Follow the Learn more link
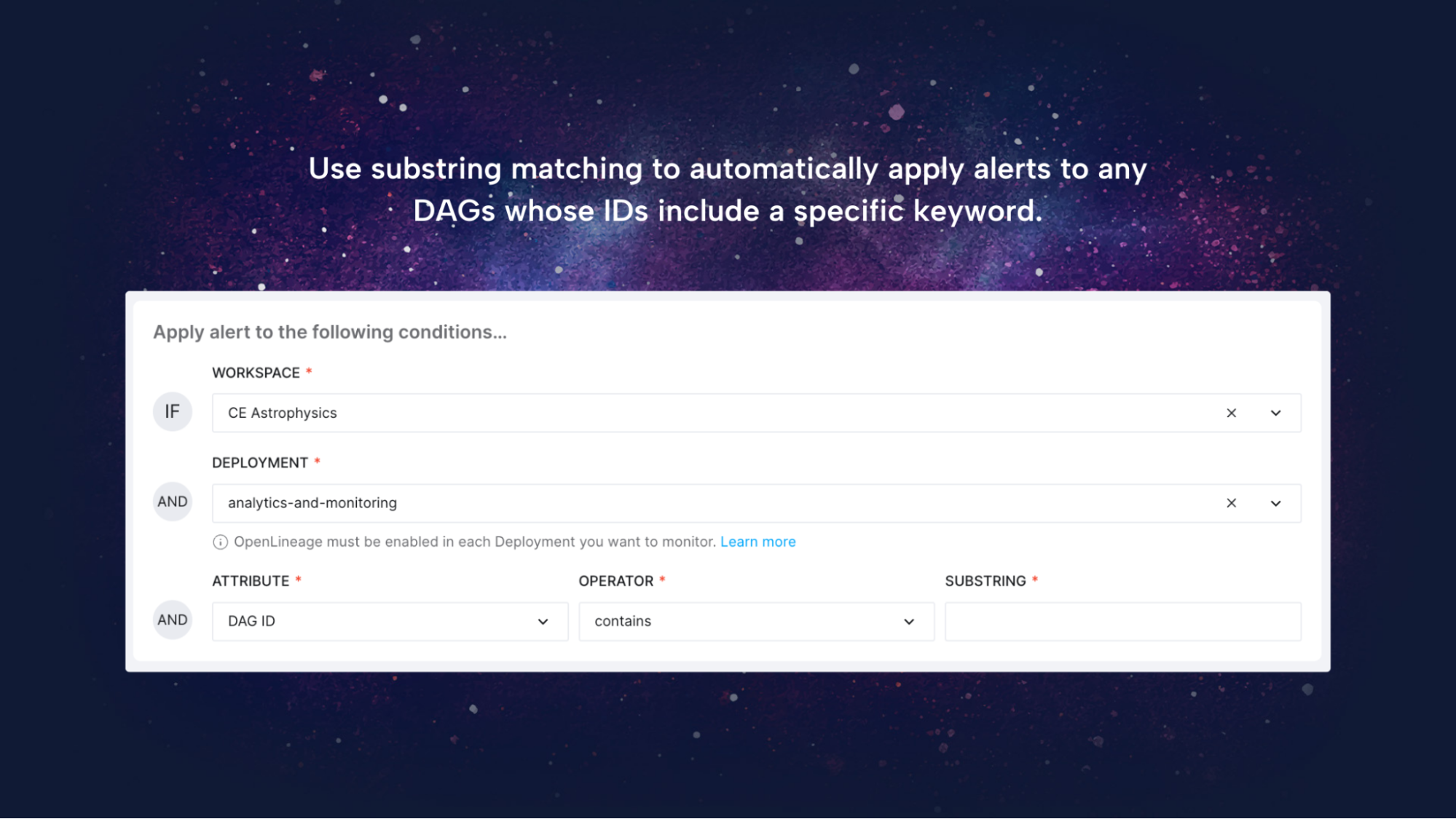This screenshot has width=1456, height=819. coord(757,542)
